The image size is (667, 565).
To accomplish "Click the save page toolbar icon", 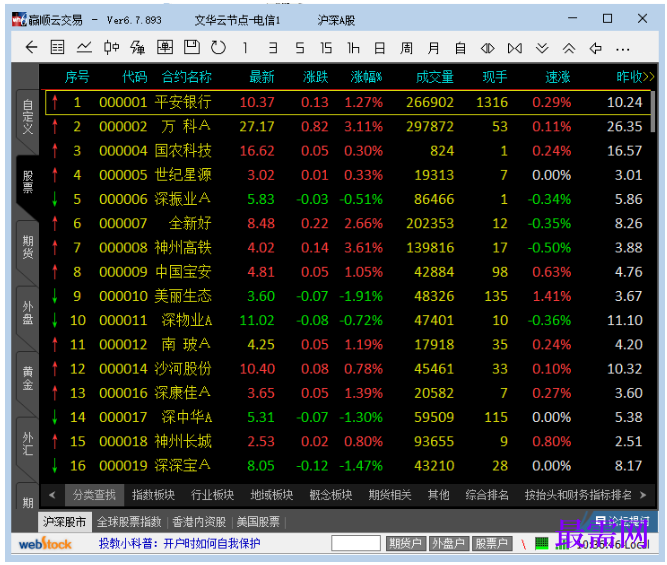I will click(x=192, y=48).
